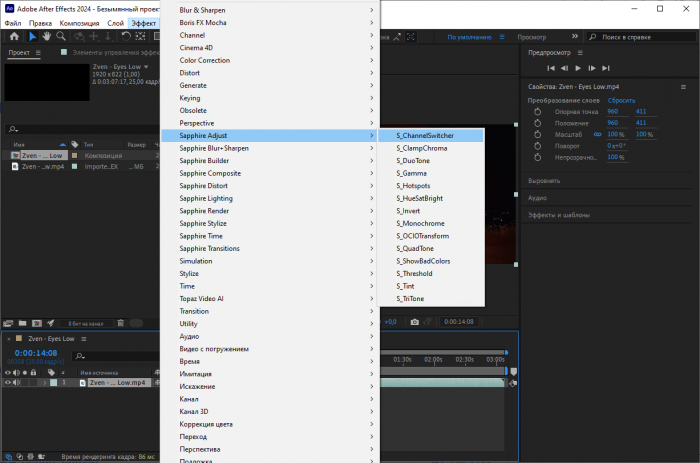Select the Zoom magnifier tool
The height and width of the screenshot is (463, 700).
(59, 37)
